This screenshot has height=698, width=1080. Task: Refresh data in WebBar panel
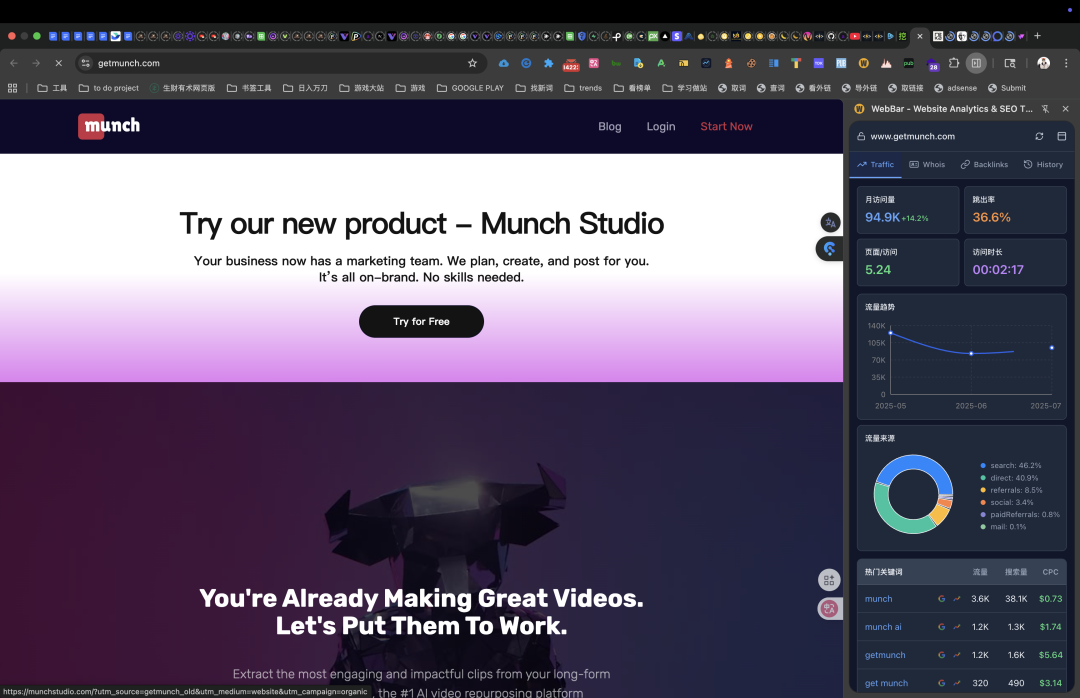[1039, 136]
